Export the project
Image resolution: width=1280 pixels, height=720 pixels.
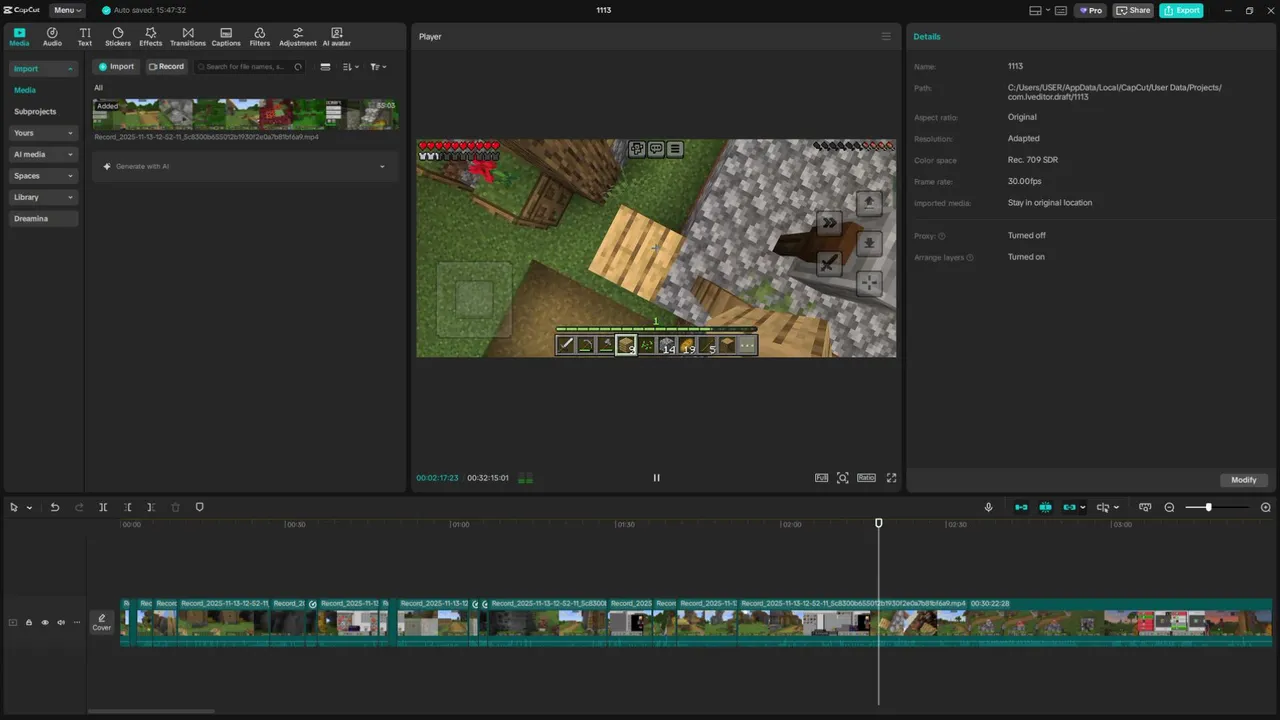(x=1181, y=10)
